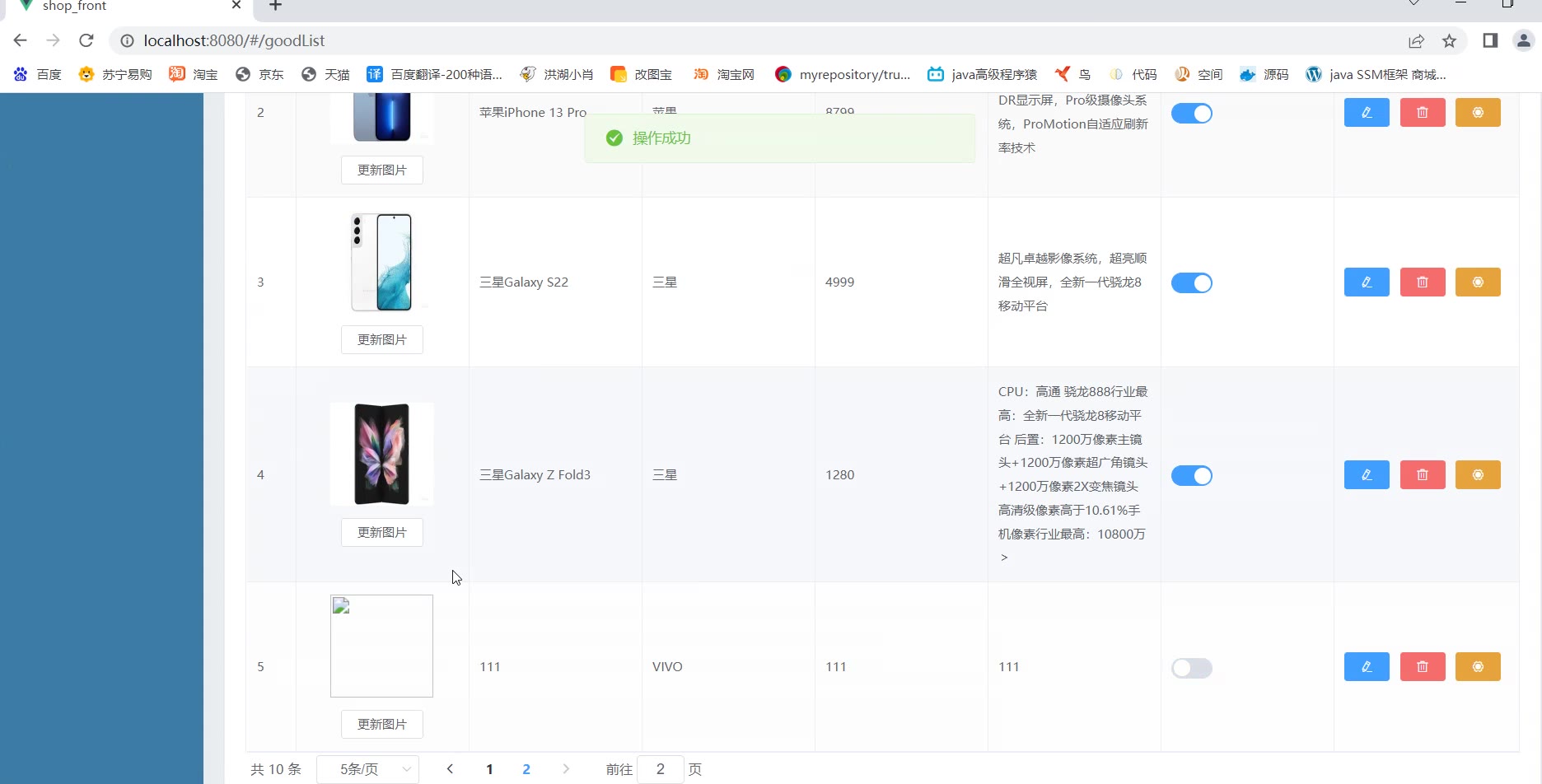1542x784 pixels.
Task: Open the myrepository bookmark
Action: pyautogui.click(x=843, y=75)
